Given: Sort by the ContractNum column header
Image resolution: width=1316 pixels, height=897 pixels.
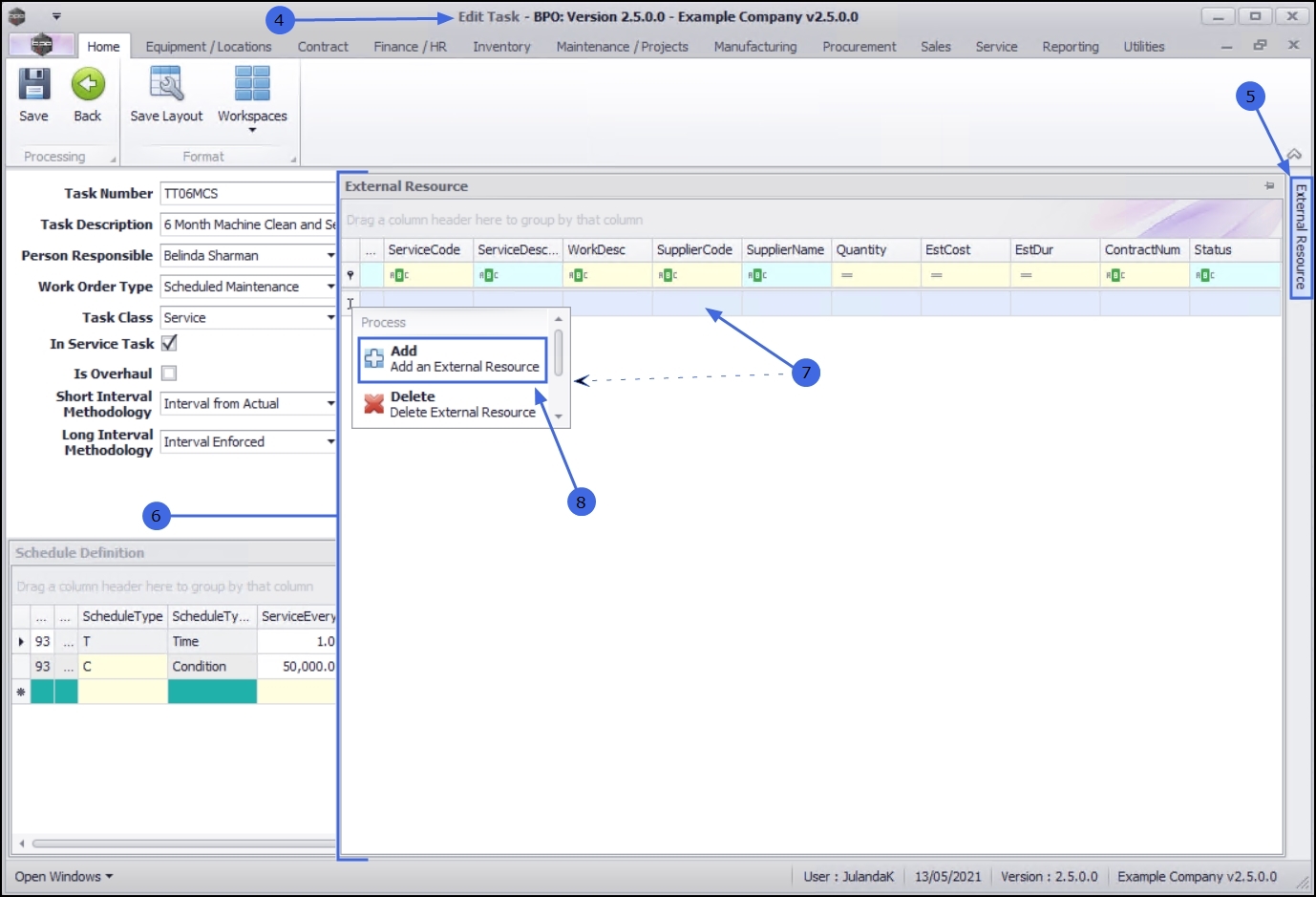Looking at the screenshot, I should [x=1145, y=250].
